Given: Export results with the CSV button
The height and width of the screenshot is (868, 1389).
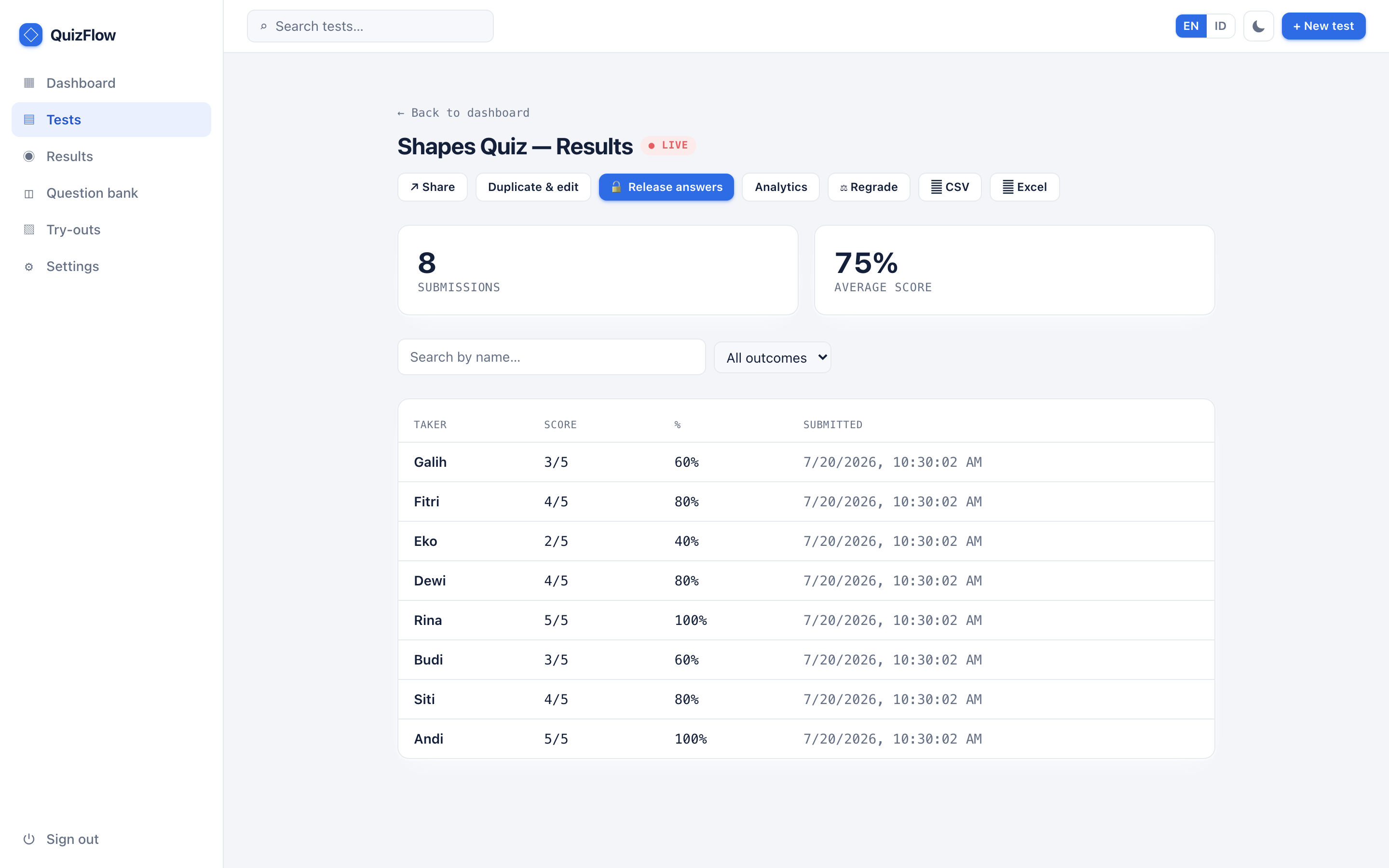Looking at the screenshot, I should click(x=949, y=187).
